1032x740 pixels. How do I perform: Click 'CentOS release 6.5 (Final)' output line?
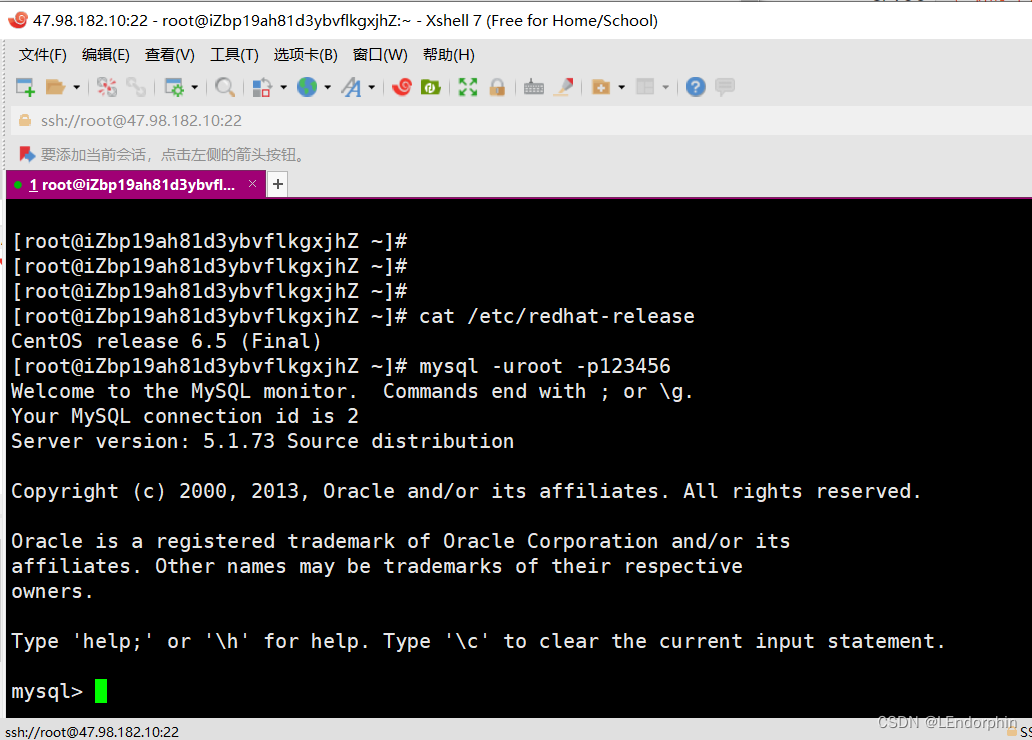click(x=166, y=342)
